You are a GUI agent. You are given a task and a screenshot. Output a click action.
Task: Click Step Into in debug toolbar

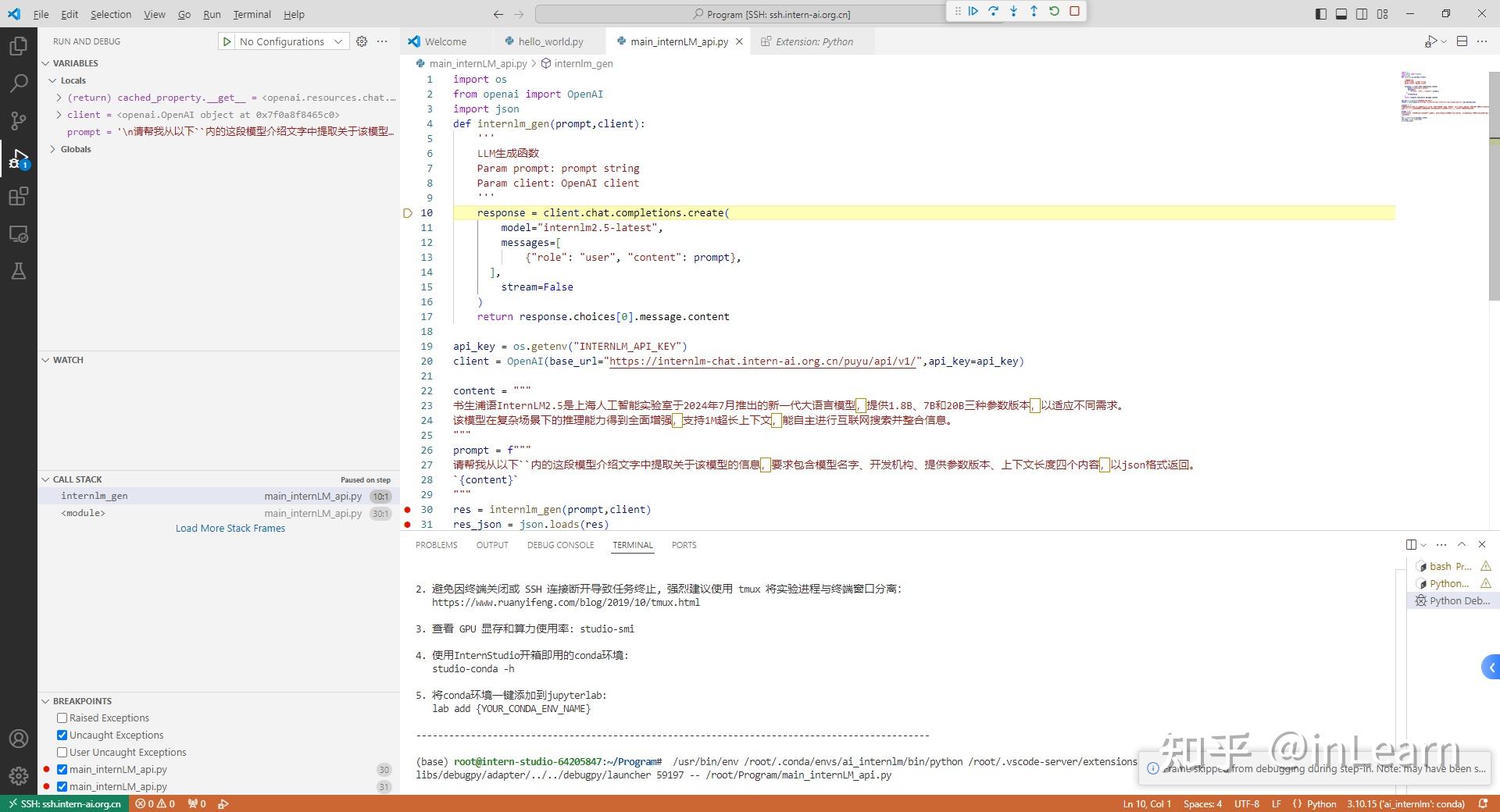coord(1013,11)
